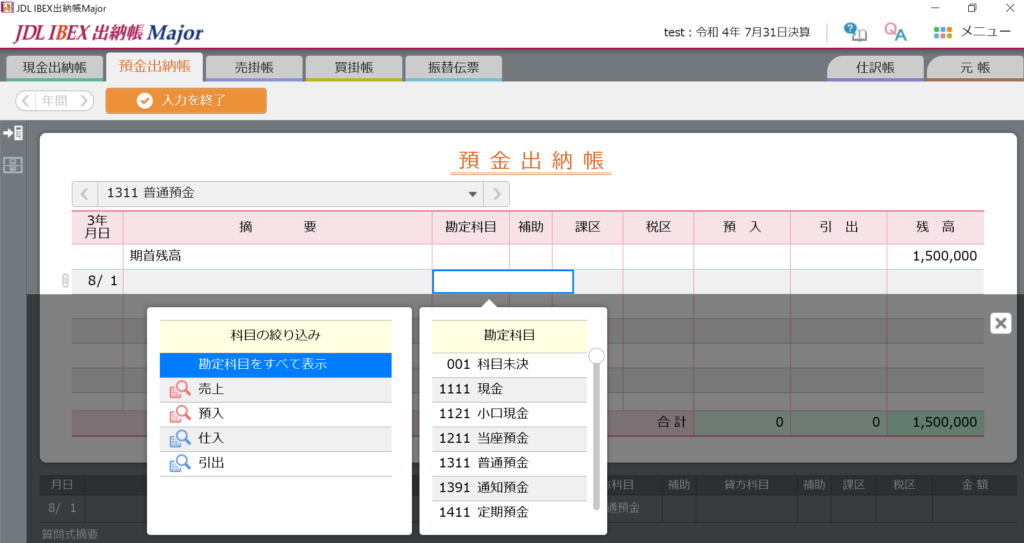
Task: Click the paperclip attachment icon on 8/1 row
Action: pyautogui.click(x=65, y=281)
